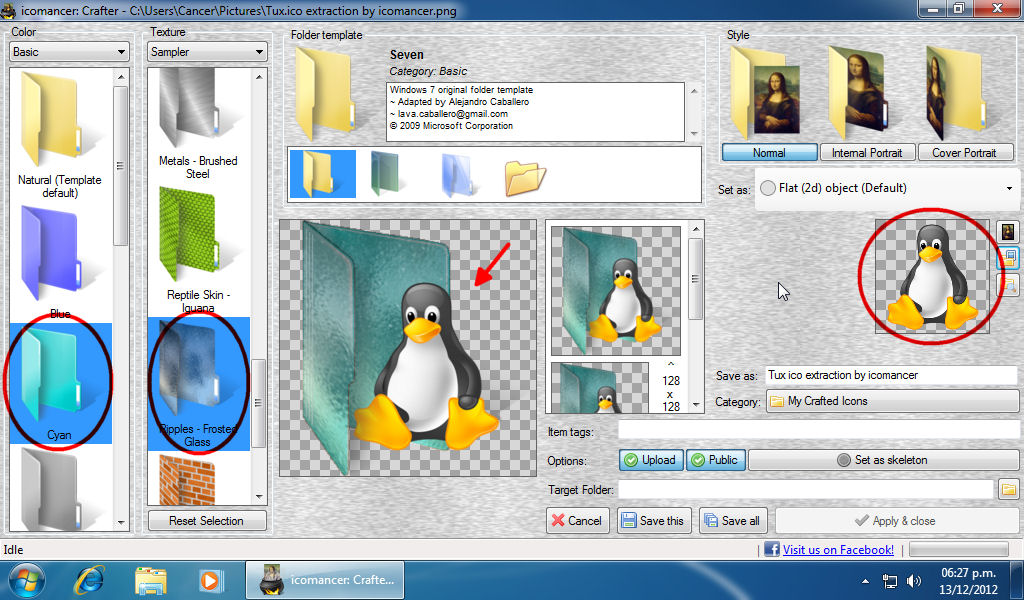Click the Save as name field

tap(891, 375)
